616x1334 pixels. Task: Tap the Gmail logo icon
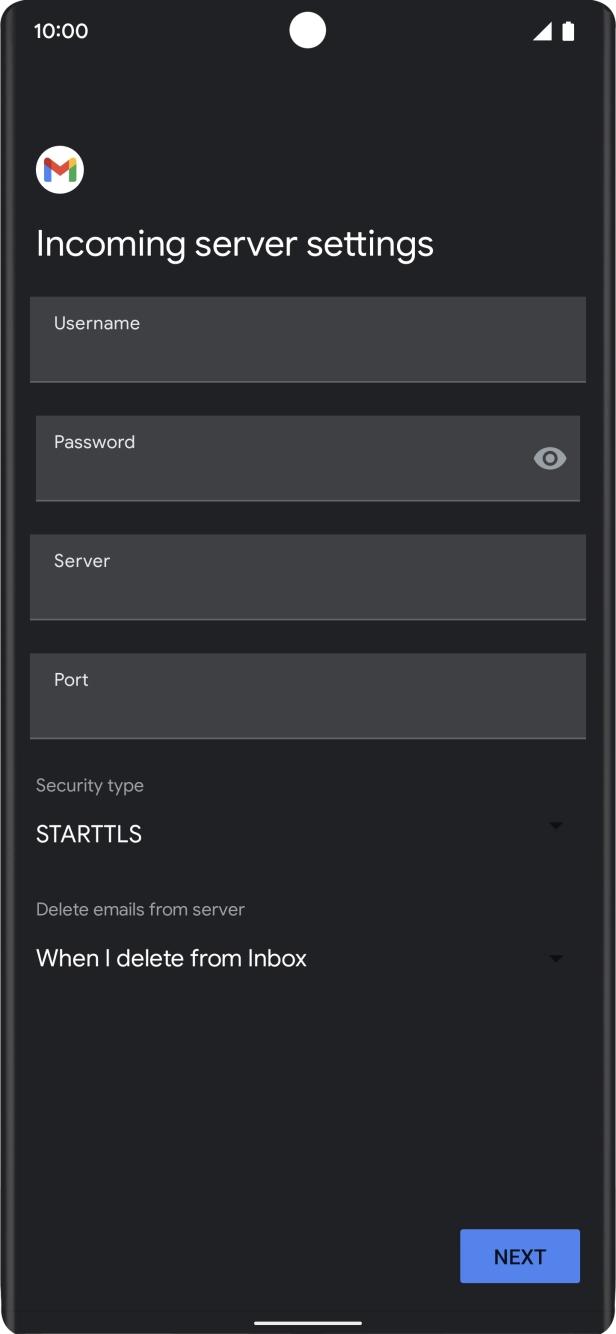(x=59, y=169)
